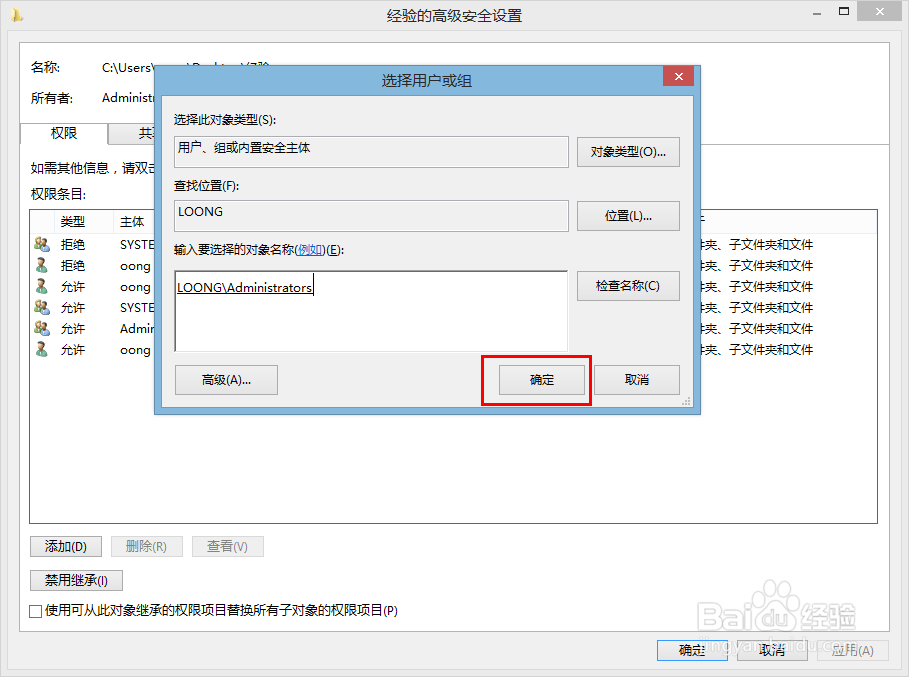Viewport: 909px width, 677px height.
Task: Click the 对象类型(O) button
Action: coord(628,152)
